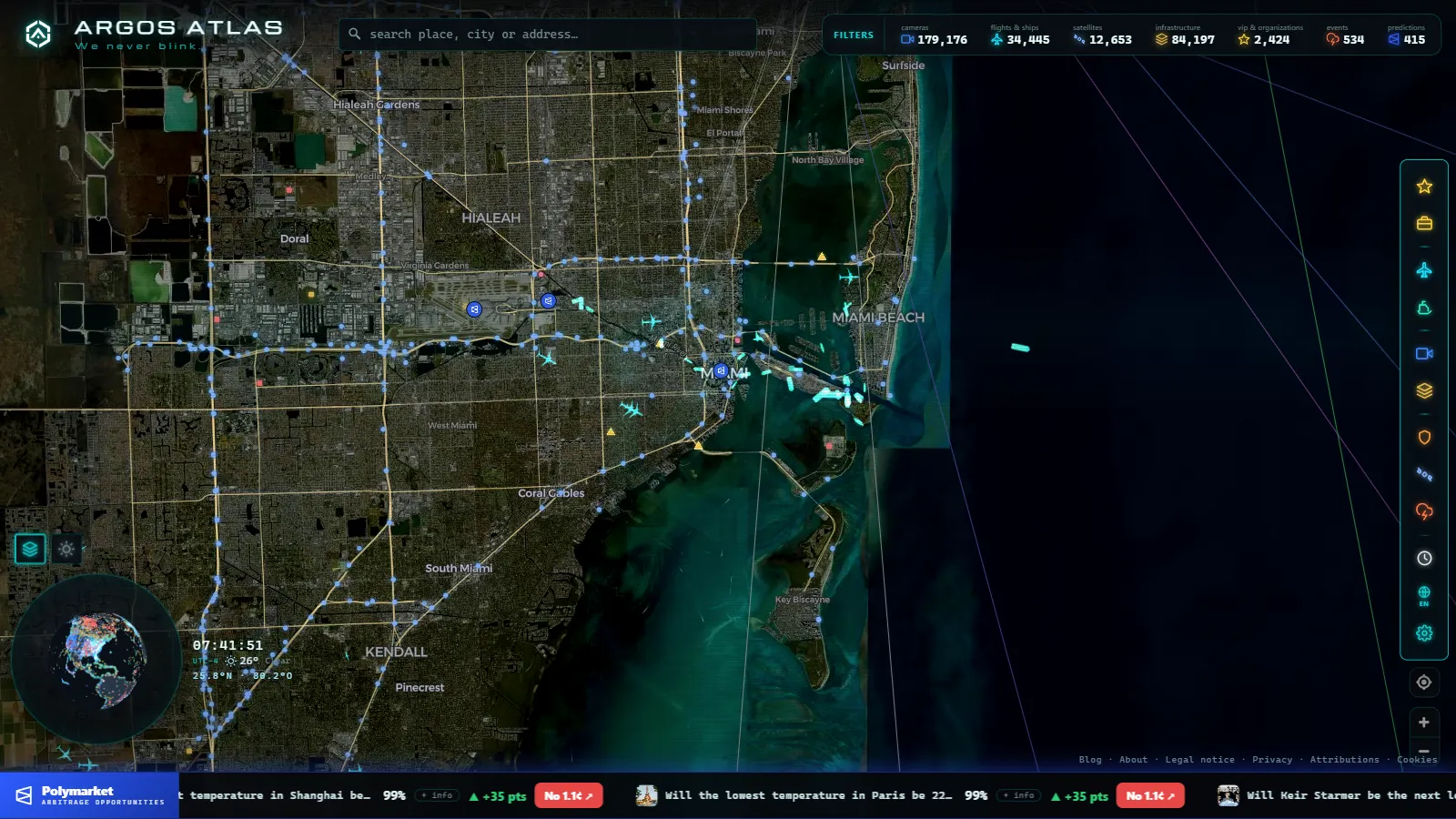The height and width of the screenshot is (819, 1456).
Task: Toggle the cameras filter 179,176
Action: (934, 35)
